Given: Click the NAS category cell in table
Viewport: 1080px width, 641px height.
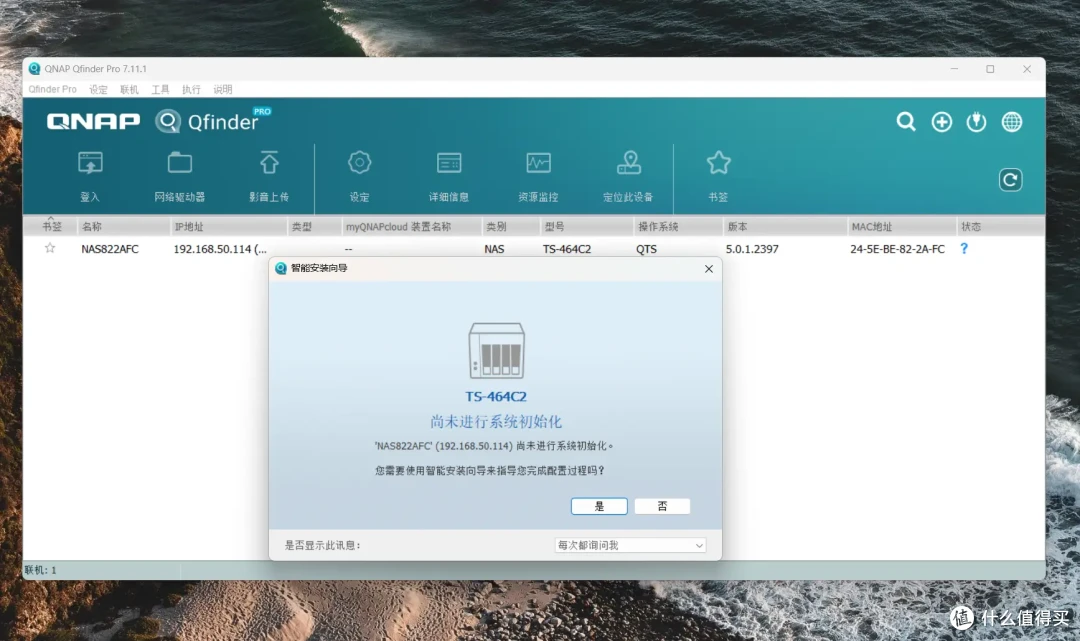Looking at the screenshot, I should 494,249.
